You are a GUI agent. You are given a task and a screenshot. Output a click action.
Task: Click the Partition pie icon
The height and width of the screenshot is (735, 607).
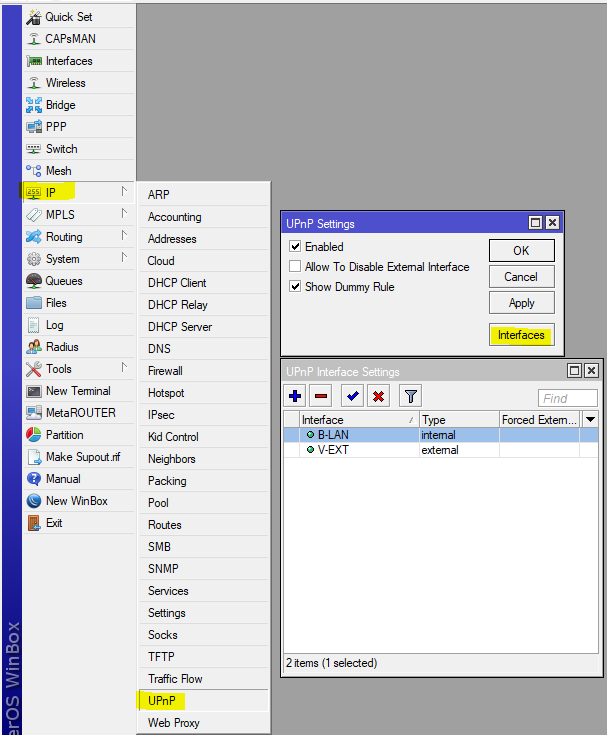(x=34, y=435)
